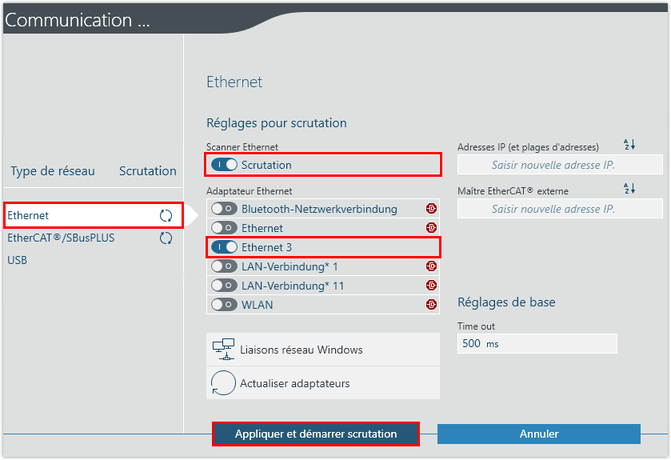
Task: Click the red icon beside Bluetooth-Netzwerkverbindung
Action: pos(431,209)
